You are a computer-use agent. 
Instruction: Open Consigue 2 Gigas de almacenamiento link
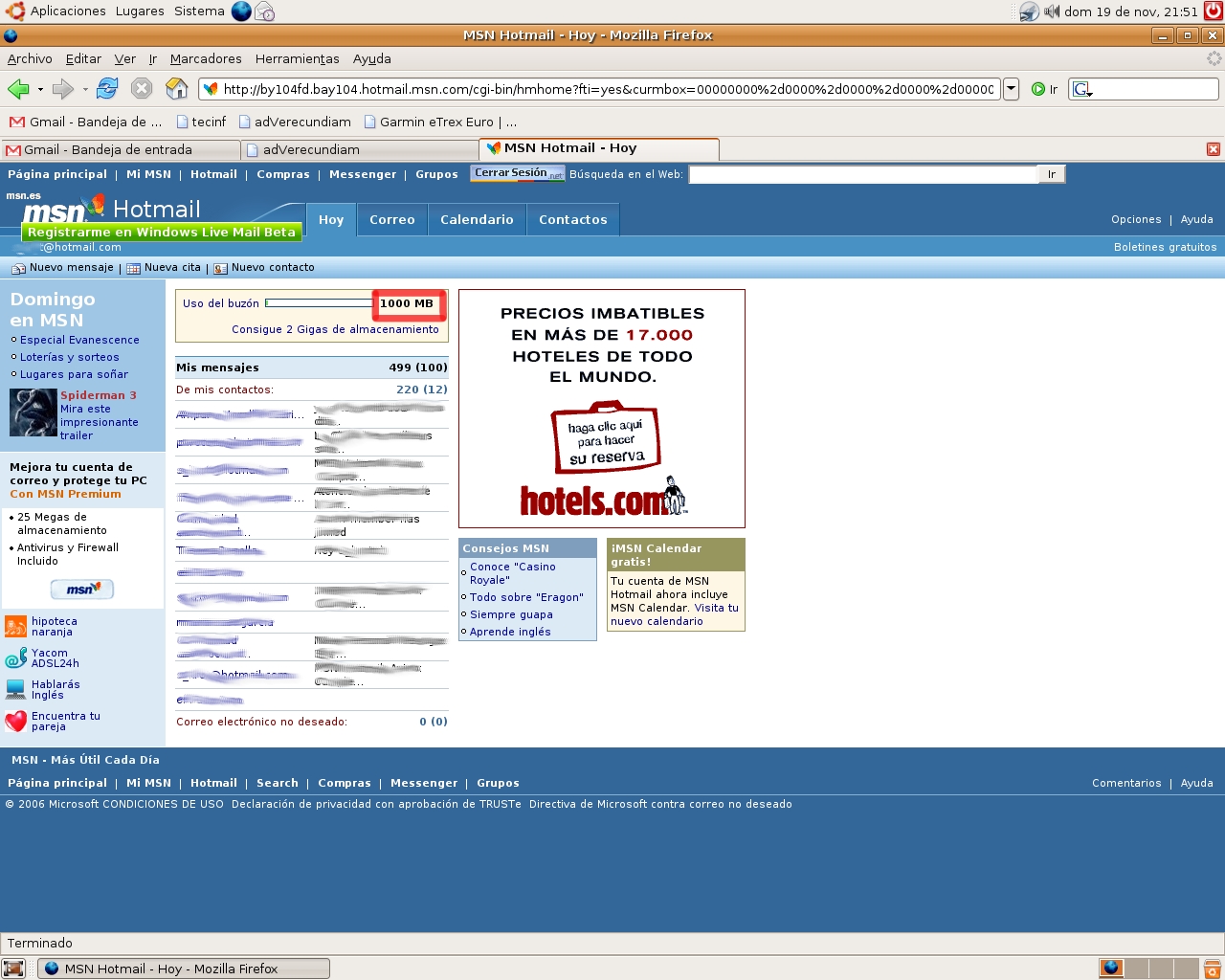point(335,329)
